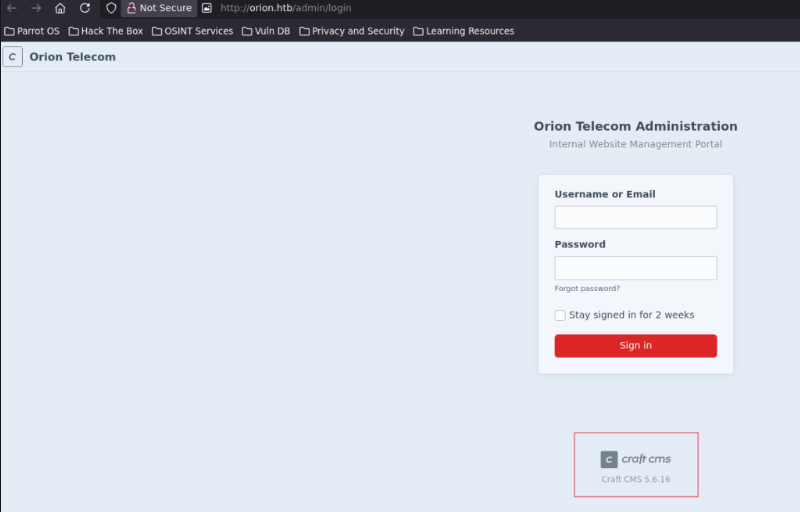Click the Not Secure padlock indicator

[x=159, y=8]
